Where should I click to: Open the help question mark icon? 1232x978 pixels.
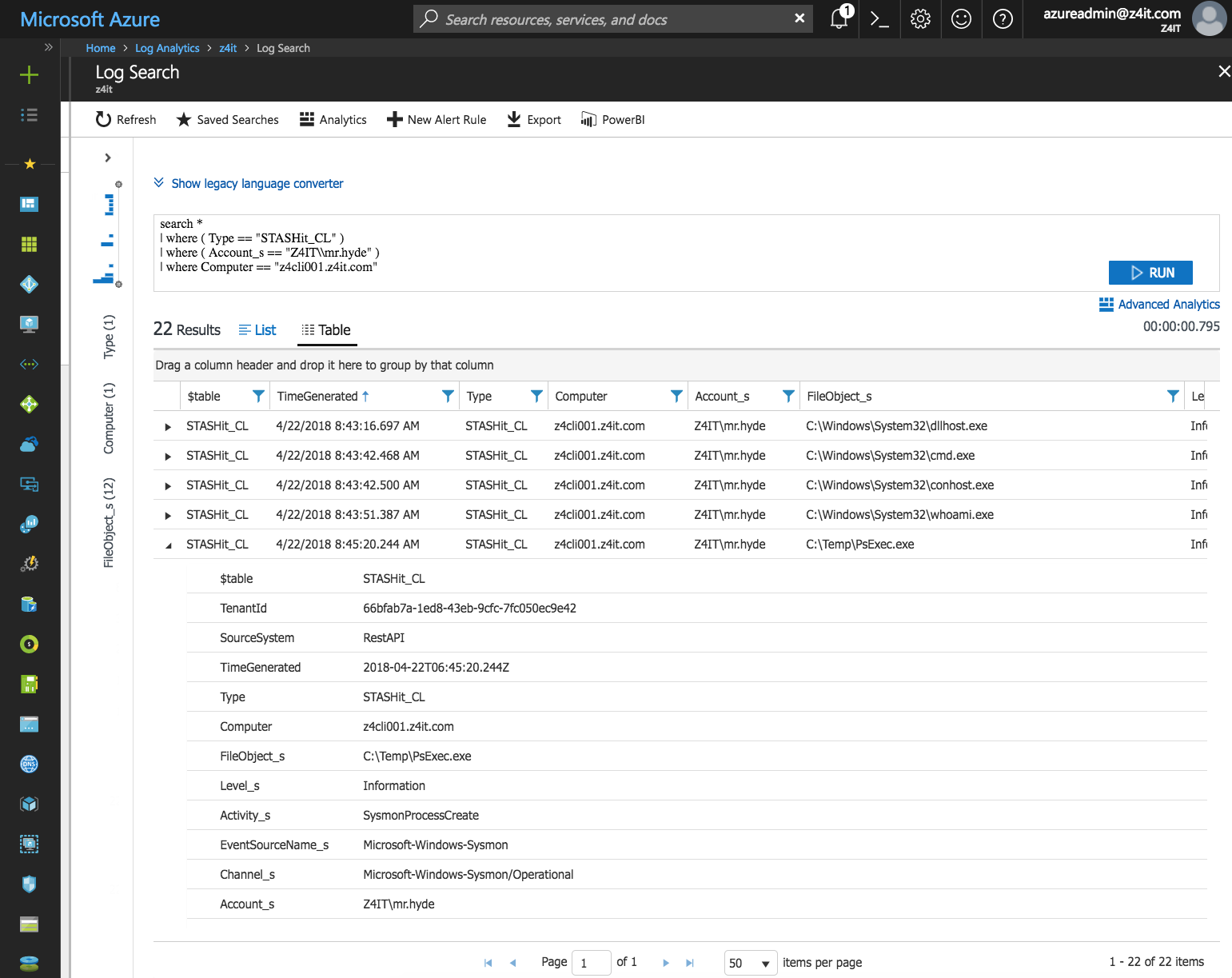tap(1003, 19)
